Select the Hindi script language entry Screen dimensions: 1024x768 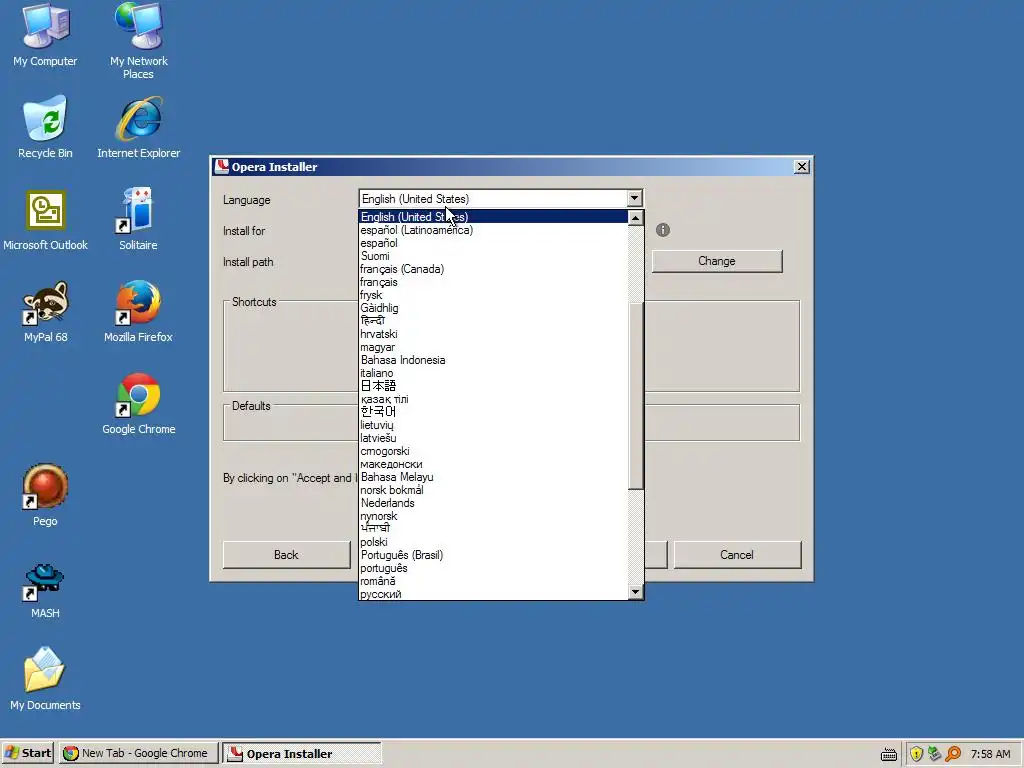(493, 321)
